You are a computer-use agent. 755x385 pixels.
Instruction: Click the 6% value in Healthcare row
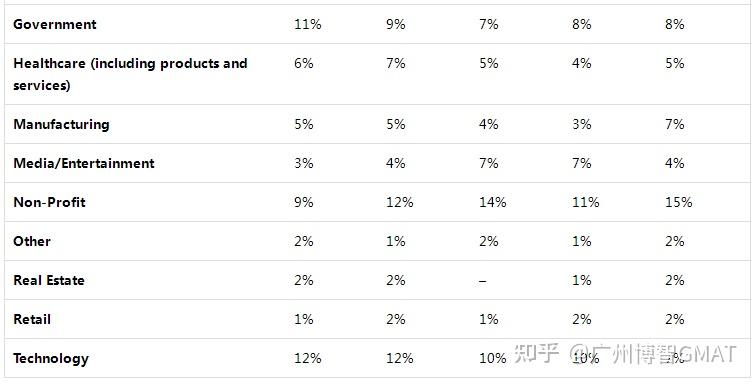[x=304, y=64]
